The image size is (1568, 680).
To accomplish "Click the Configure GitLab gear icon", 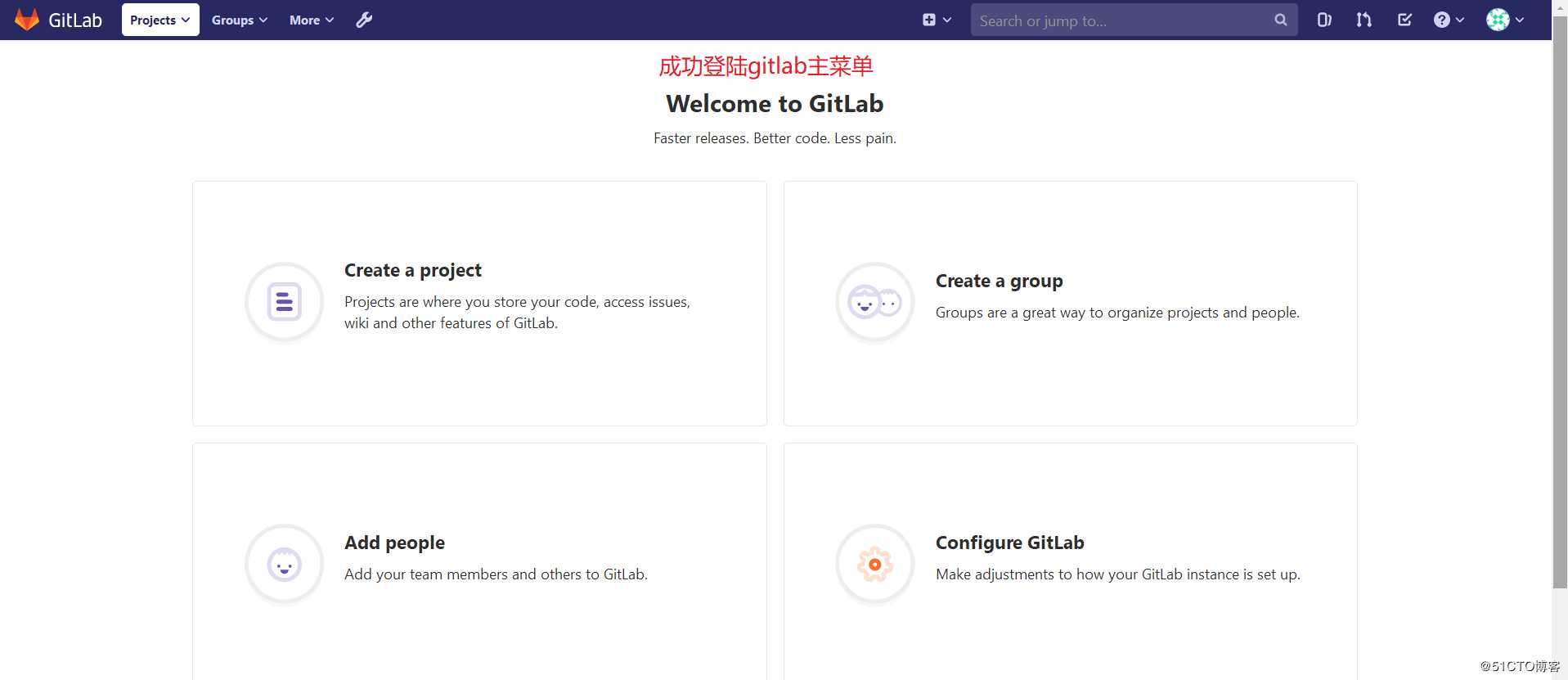I will pyautogui.click(x=874, y=564).
